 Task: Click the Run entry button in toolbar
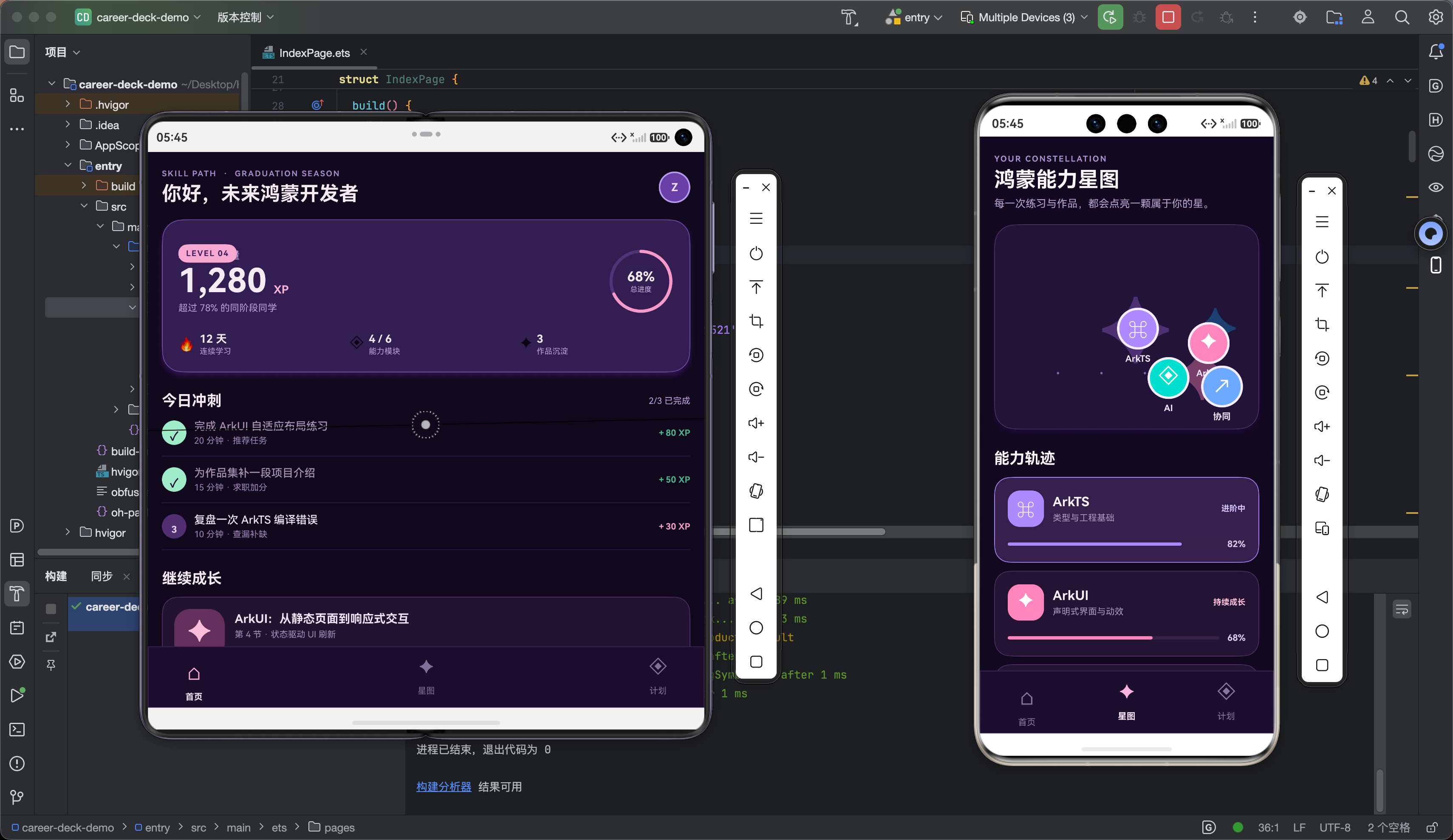[1109, 17]
